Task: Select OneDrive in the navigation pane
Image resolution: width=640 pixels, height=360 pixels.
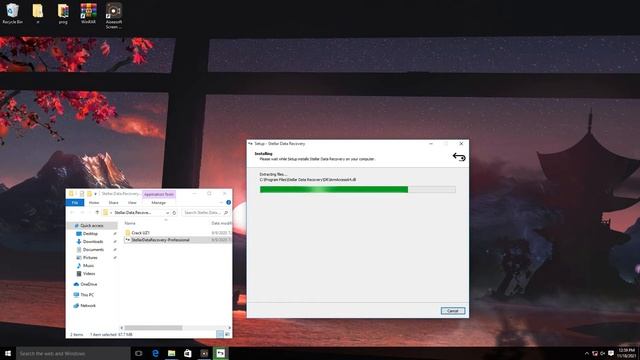Action: pyautogui.click(x=89, y=284)
